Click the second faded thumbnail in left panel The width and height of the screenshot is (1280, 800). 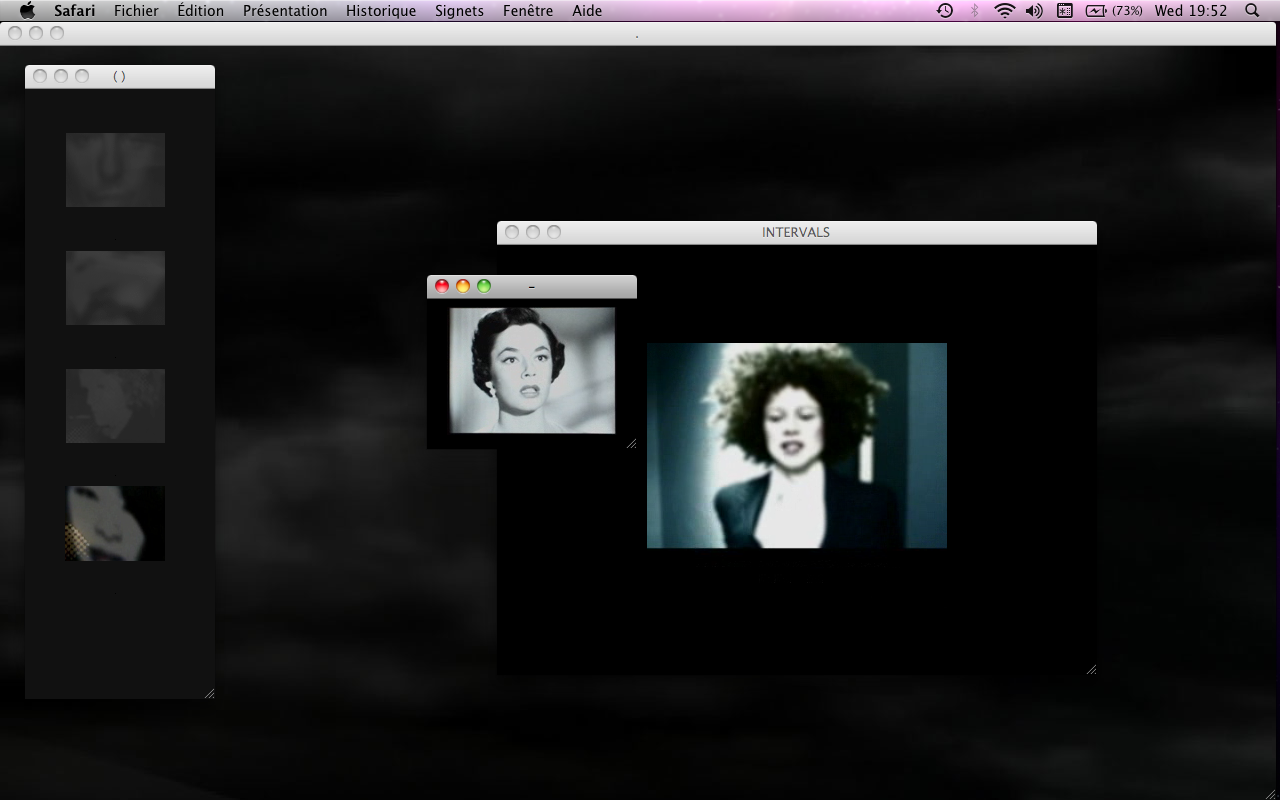point(115,288)
